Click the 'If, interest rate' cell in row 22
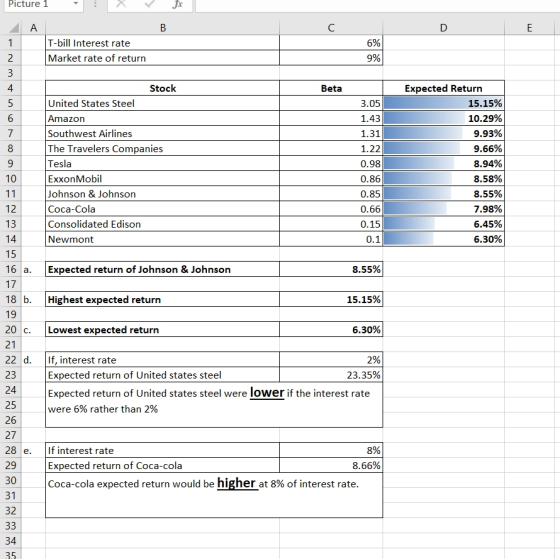The image size is (560, 559). [x=162, y=360]
